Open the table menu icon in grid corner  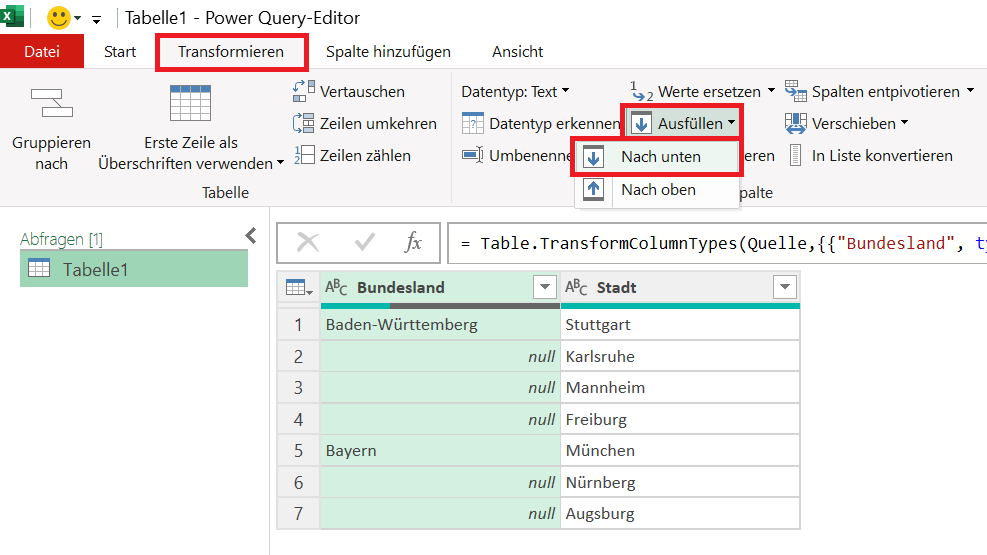pyautogui.click(x=298, y=288)
